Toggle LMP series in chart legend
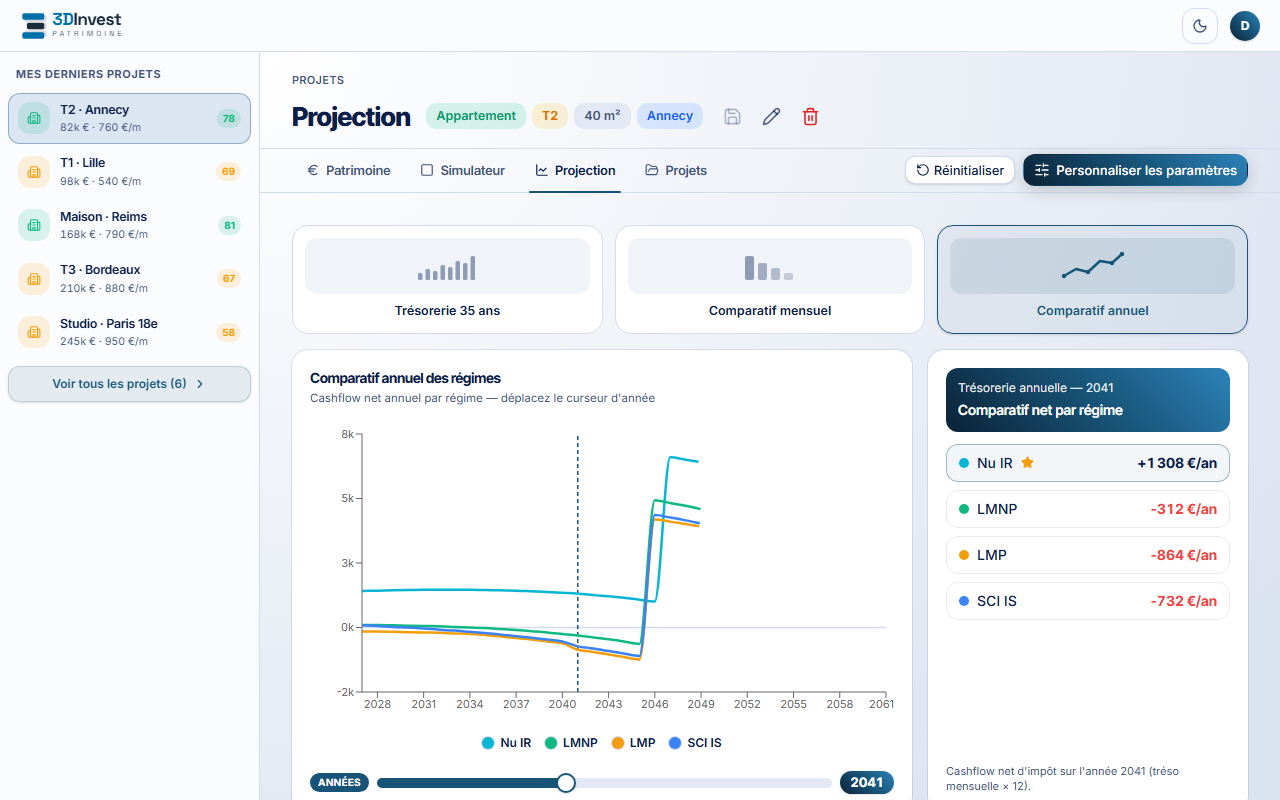The image size is (1280, 800). (x=634, y=743)
